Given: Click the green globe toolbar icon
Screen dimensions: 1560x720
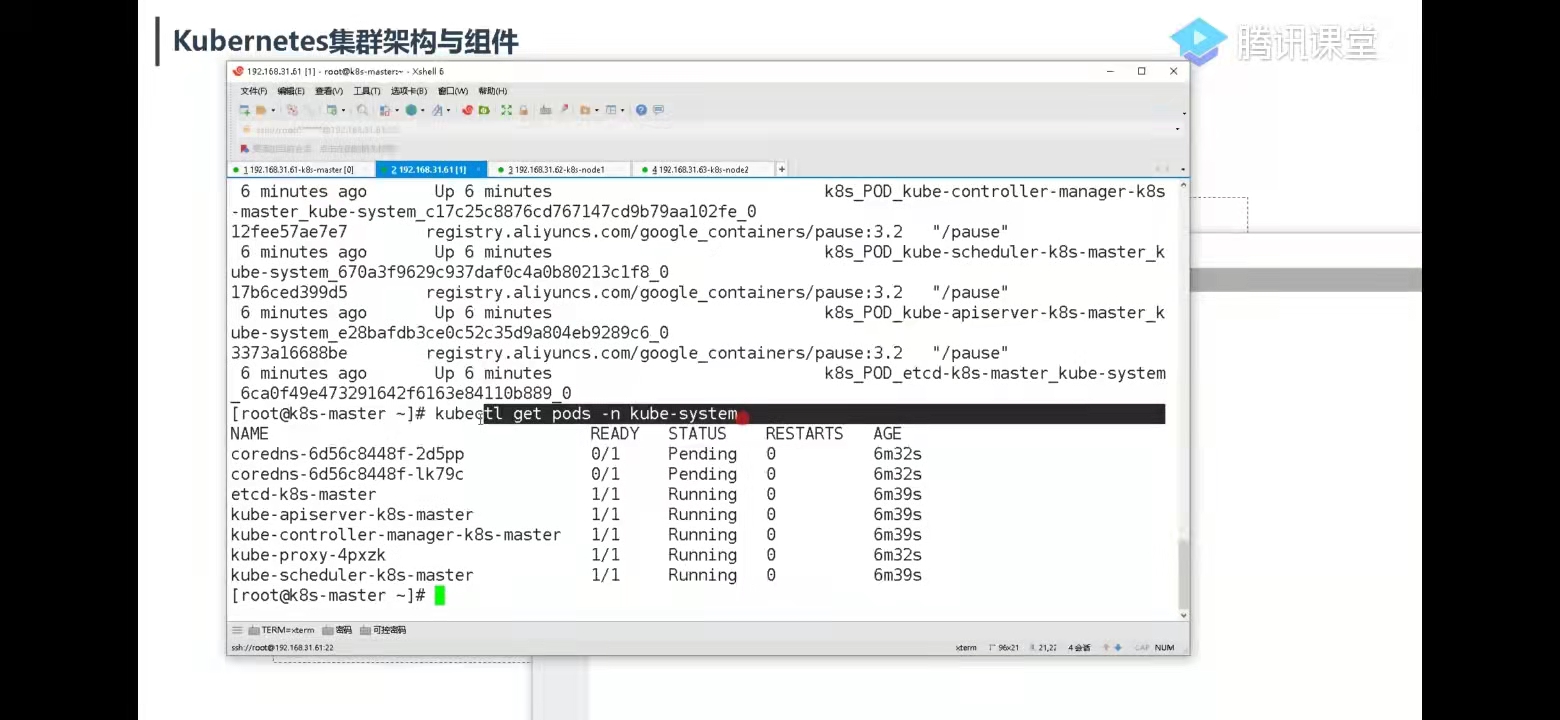Looking at the screenshot, I should [411, 110].
